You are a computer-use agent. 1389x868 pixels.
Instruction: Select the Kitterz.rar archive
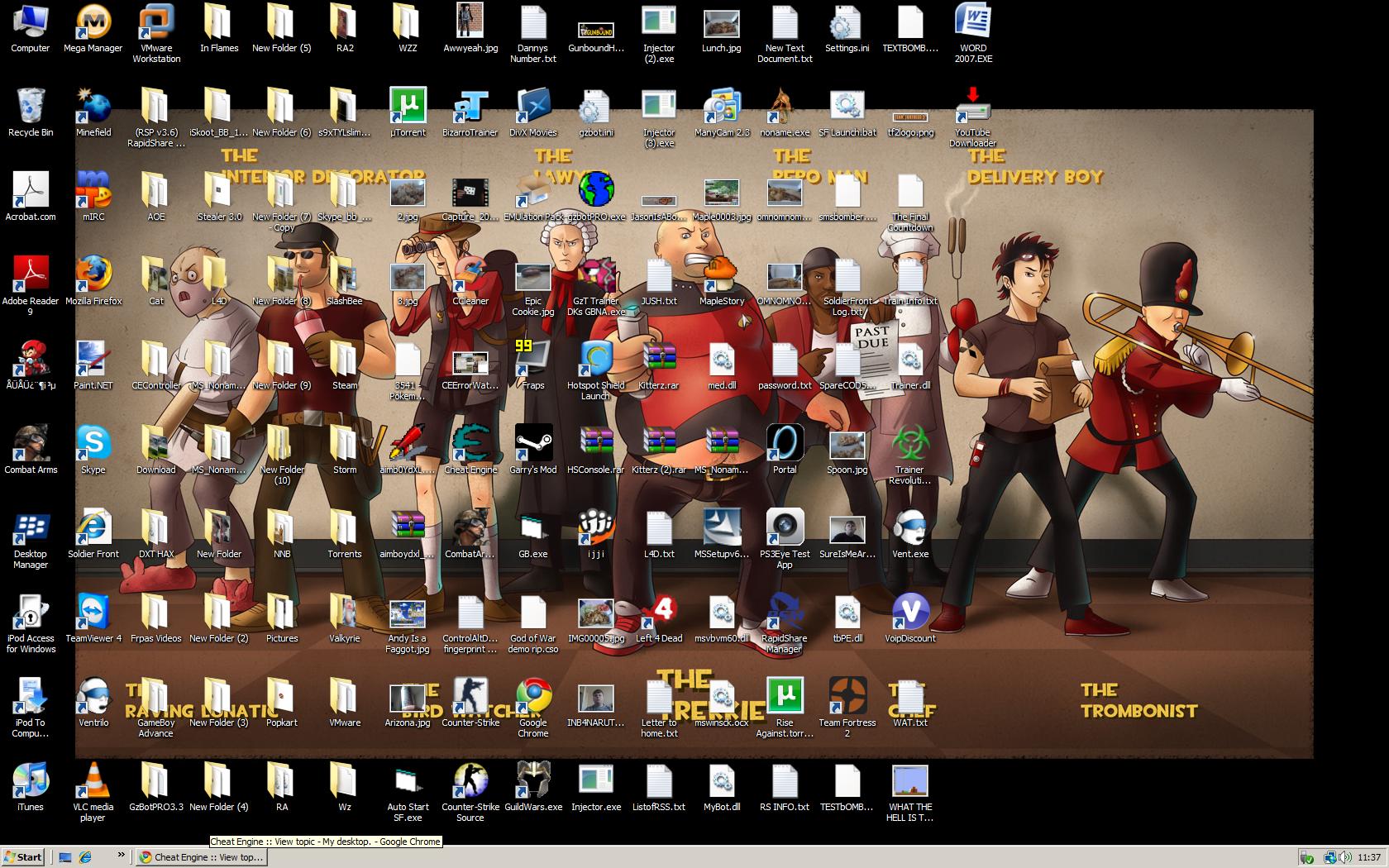[x=659, y=366]
